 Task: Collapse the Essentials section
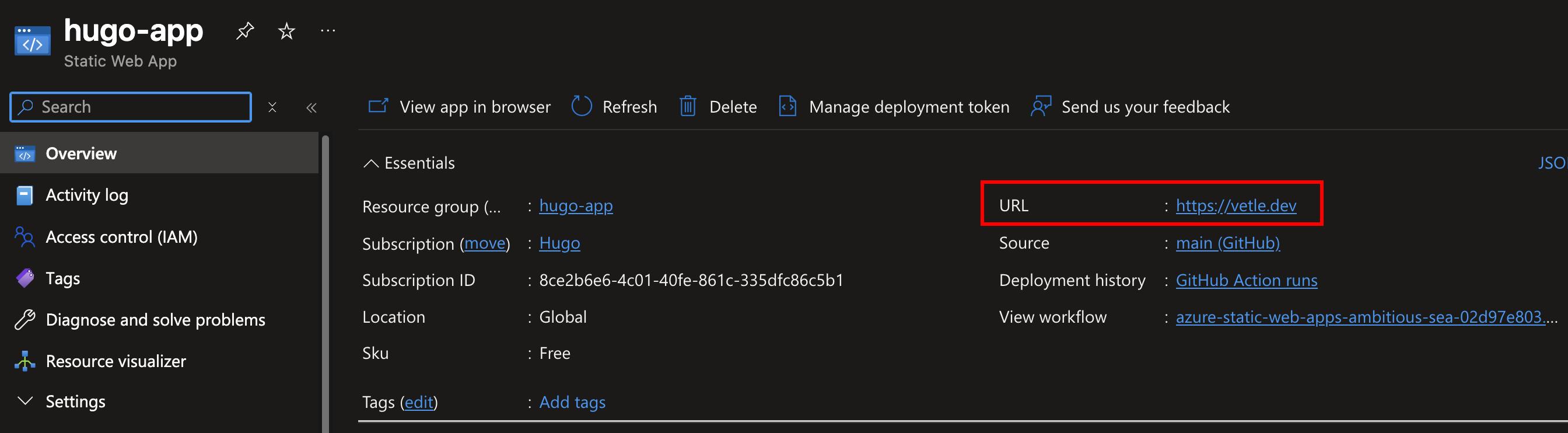(370, 163)
